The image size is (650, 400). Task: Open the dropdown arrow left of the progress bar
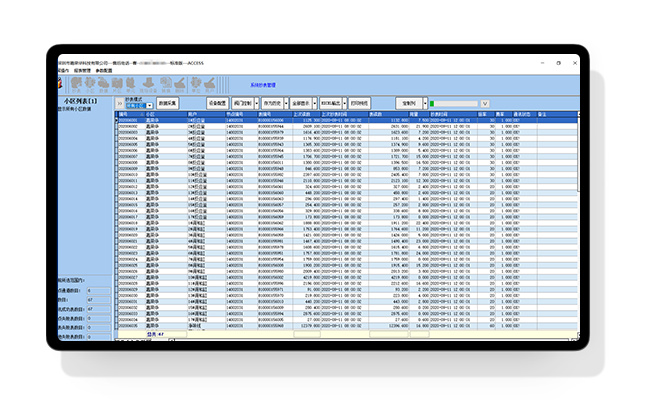(425, 103)
